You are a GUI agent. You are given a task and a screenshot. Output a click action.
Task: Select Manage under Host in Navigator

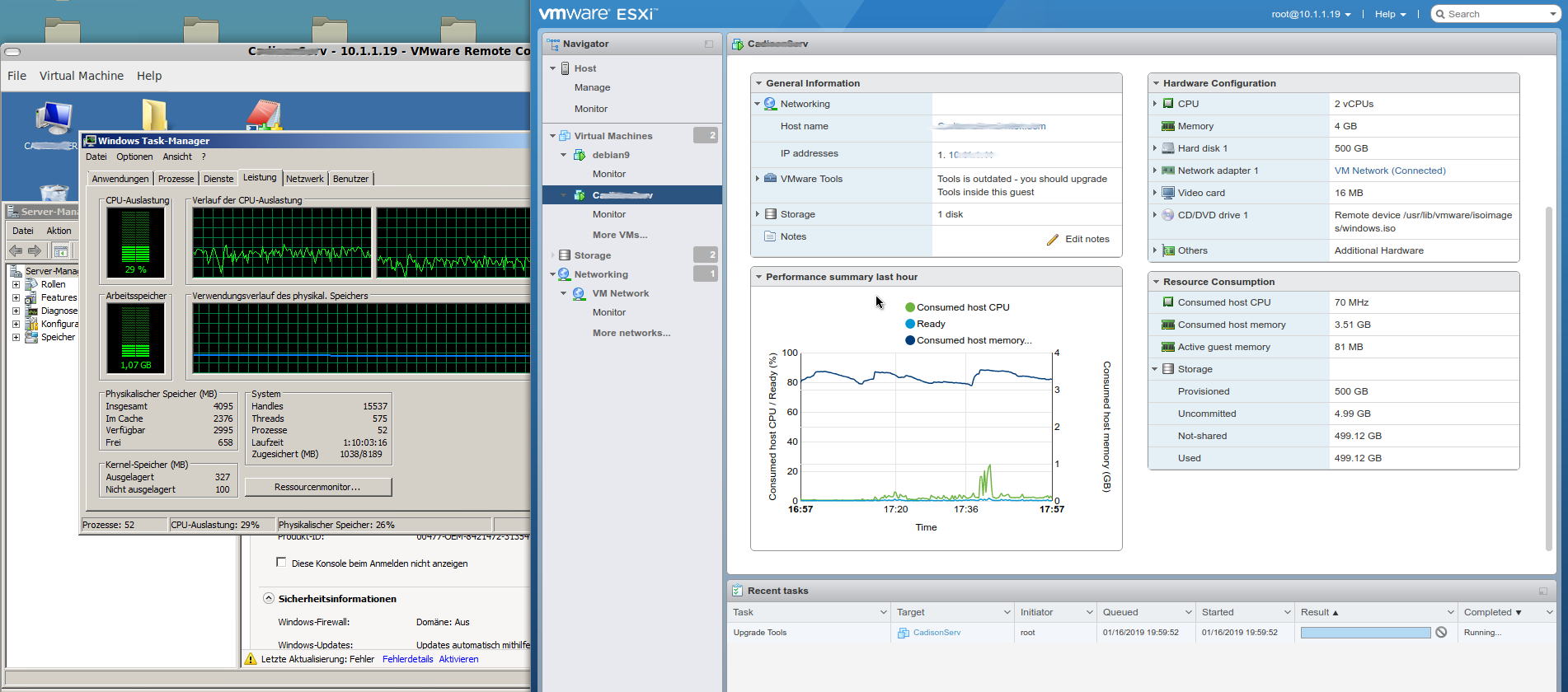[592, 87]
